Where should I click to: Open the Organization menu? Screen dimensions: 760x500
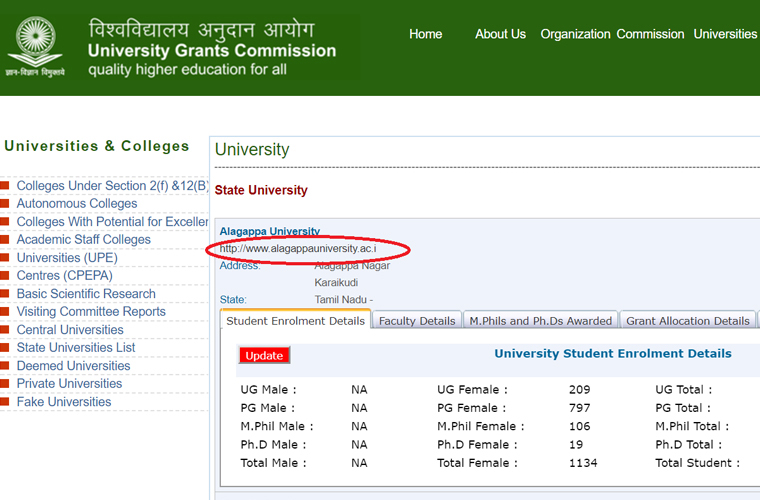[x=575, y=34]
